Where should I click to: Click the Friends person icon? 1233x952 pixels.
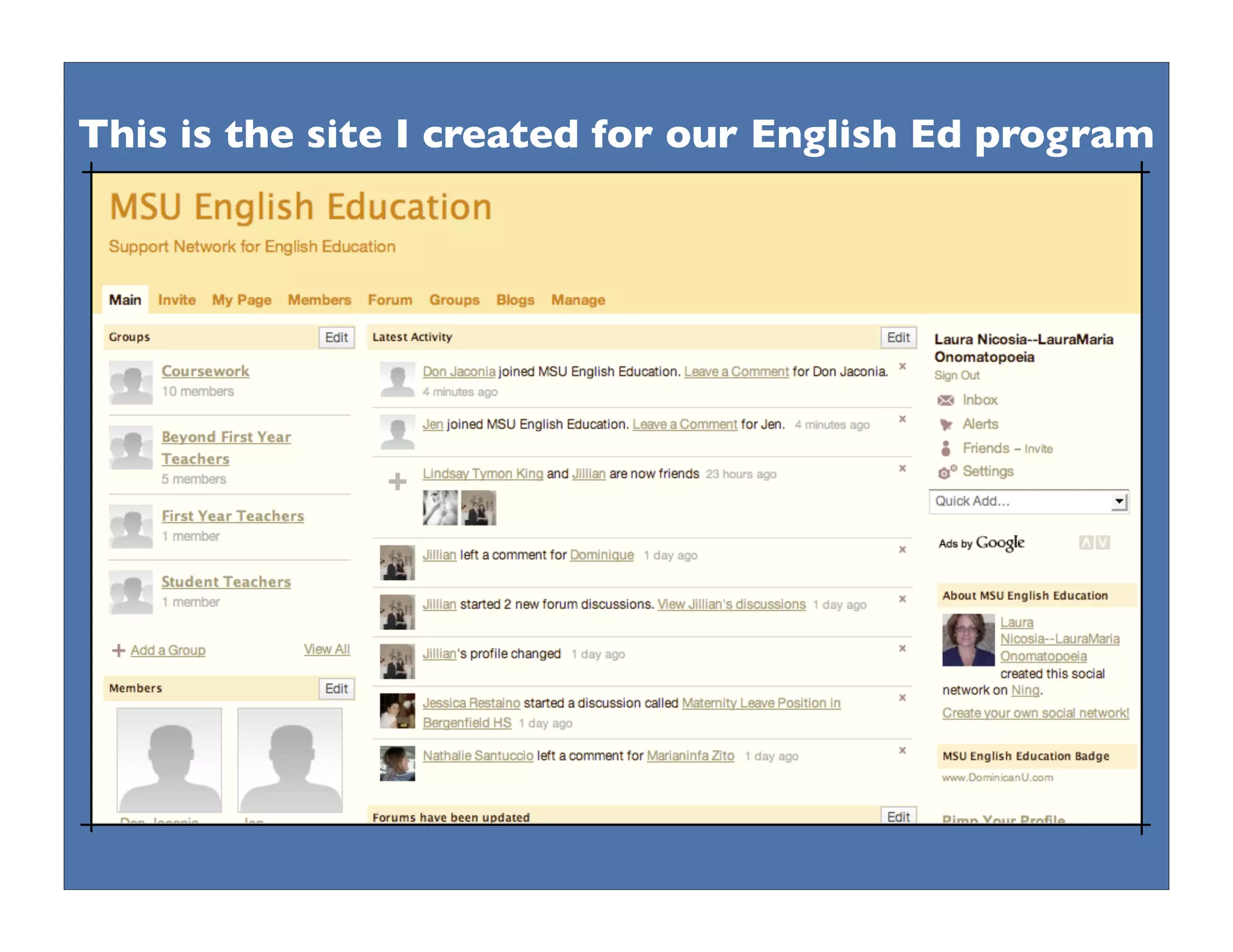946,448
